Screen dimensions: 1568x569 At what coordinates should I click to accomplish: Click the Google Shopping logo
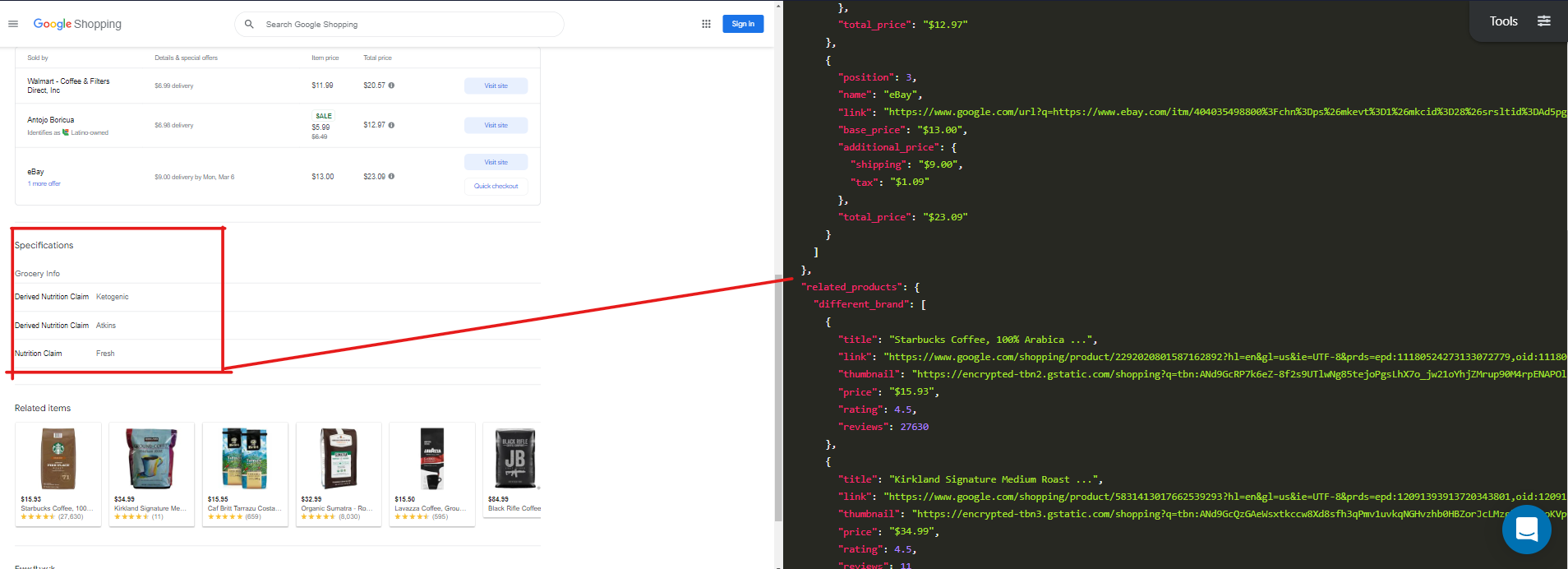(77, 24)
